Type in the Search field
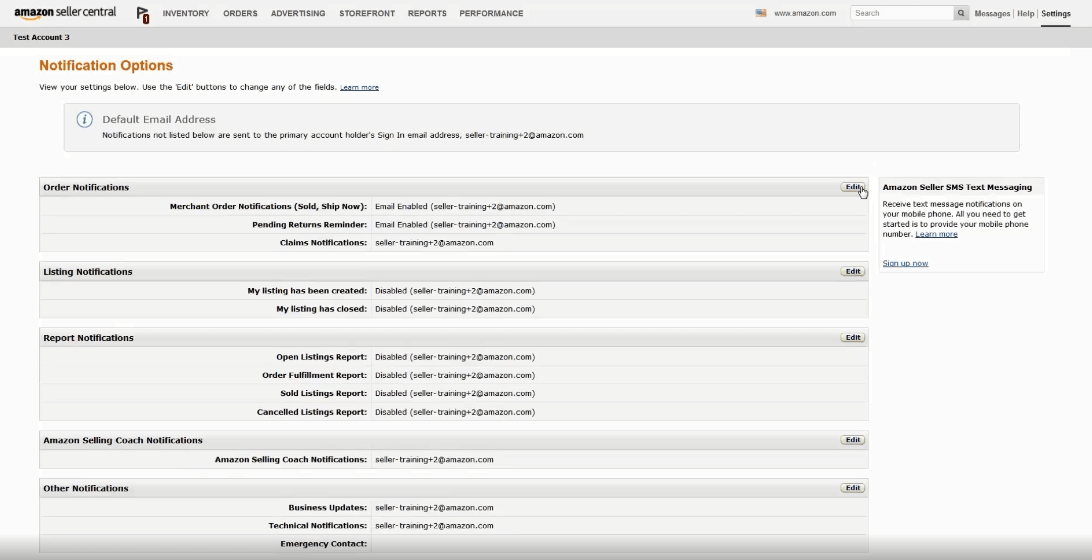Viewport: 1092px width, 560px height. (901, 13)
